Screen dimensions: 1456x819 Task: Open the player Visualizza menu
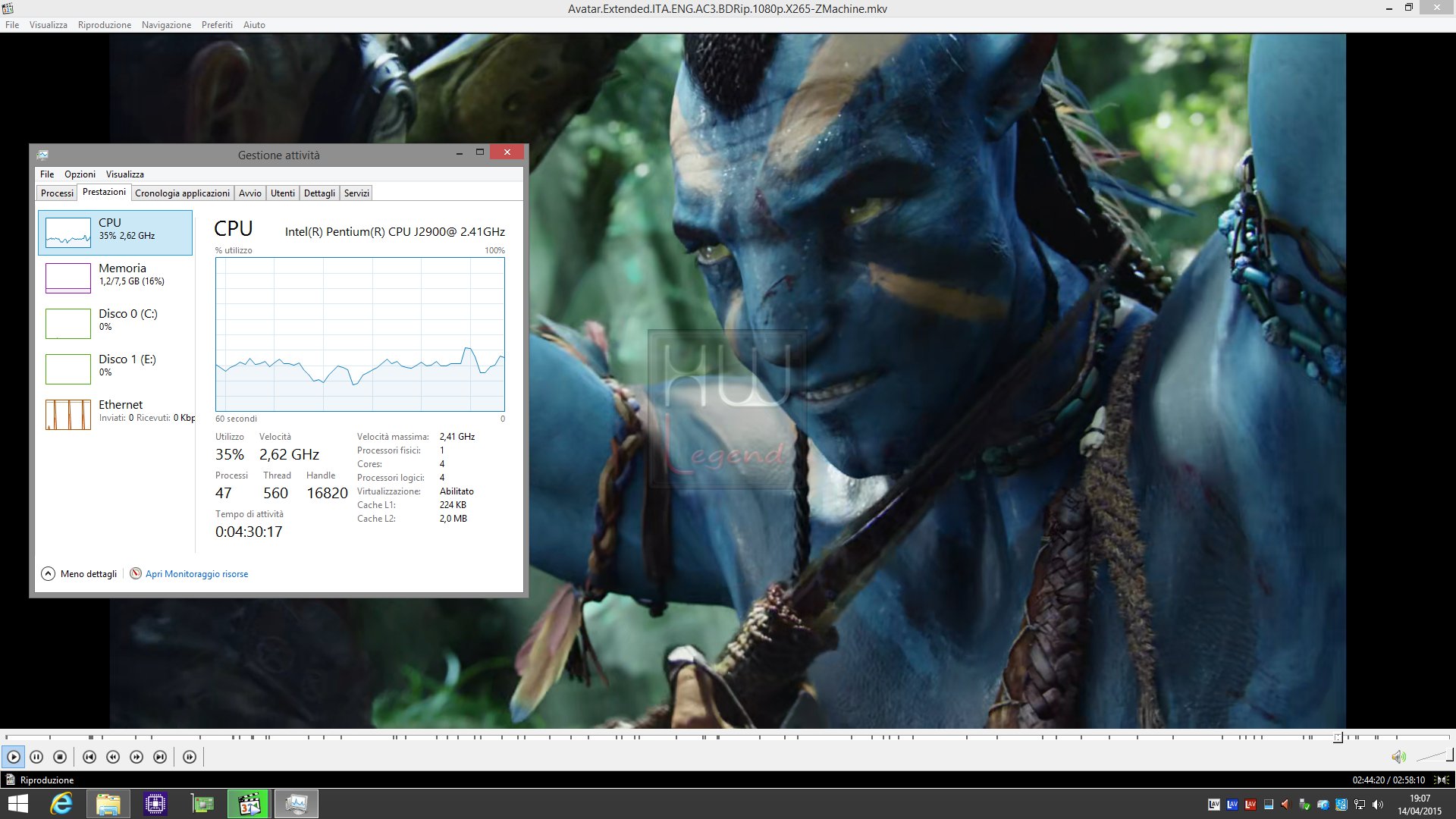(x=49, y=25)
